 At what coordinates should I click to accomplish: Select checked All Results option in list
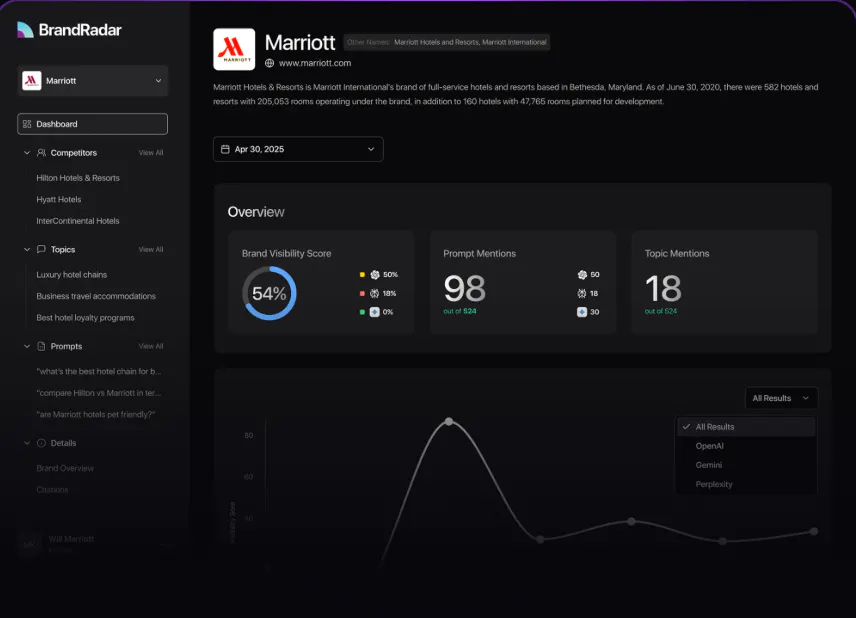coord(746,427)
